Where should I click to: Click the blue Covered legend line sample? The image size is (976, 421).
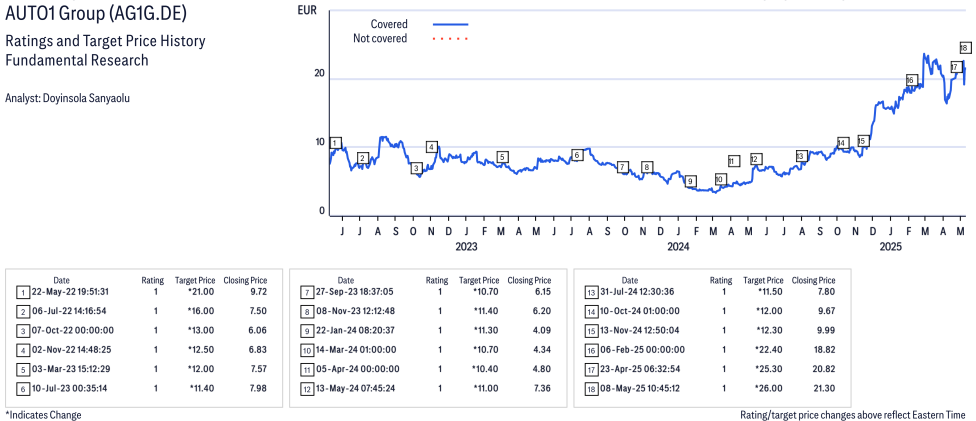(x=450, y=24)
